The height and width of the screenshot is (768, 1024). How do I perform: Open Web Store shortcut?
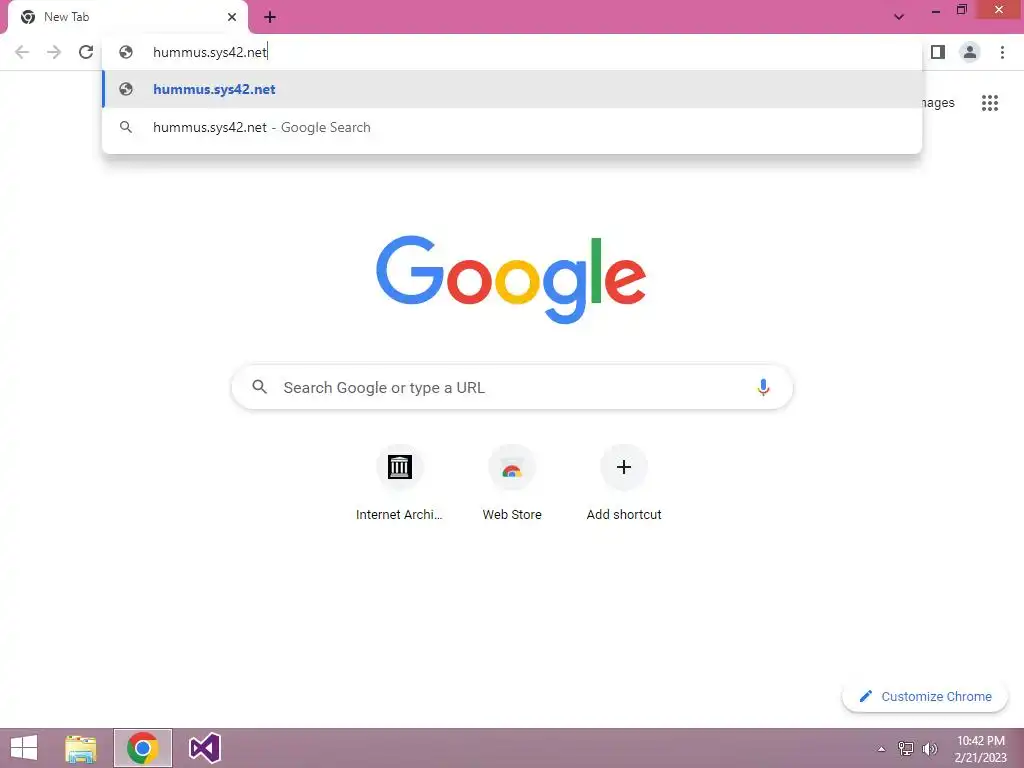(512, 483)
